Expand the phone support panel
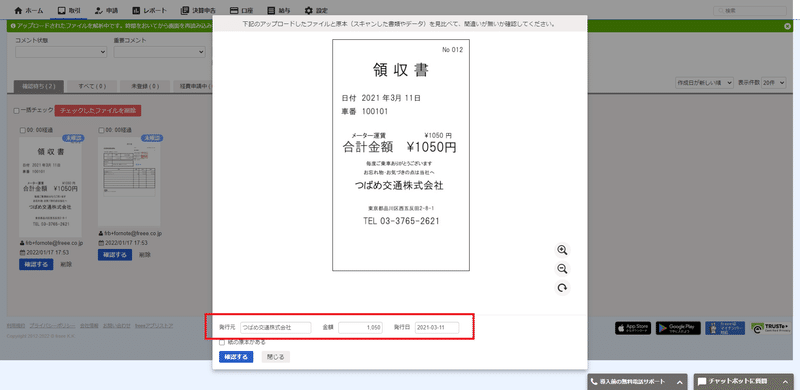800x390 pixels. pos(638,382)
